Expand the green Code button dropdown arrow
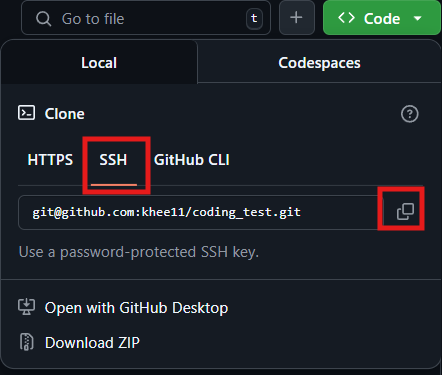 click(418, 18)
